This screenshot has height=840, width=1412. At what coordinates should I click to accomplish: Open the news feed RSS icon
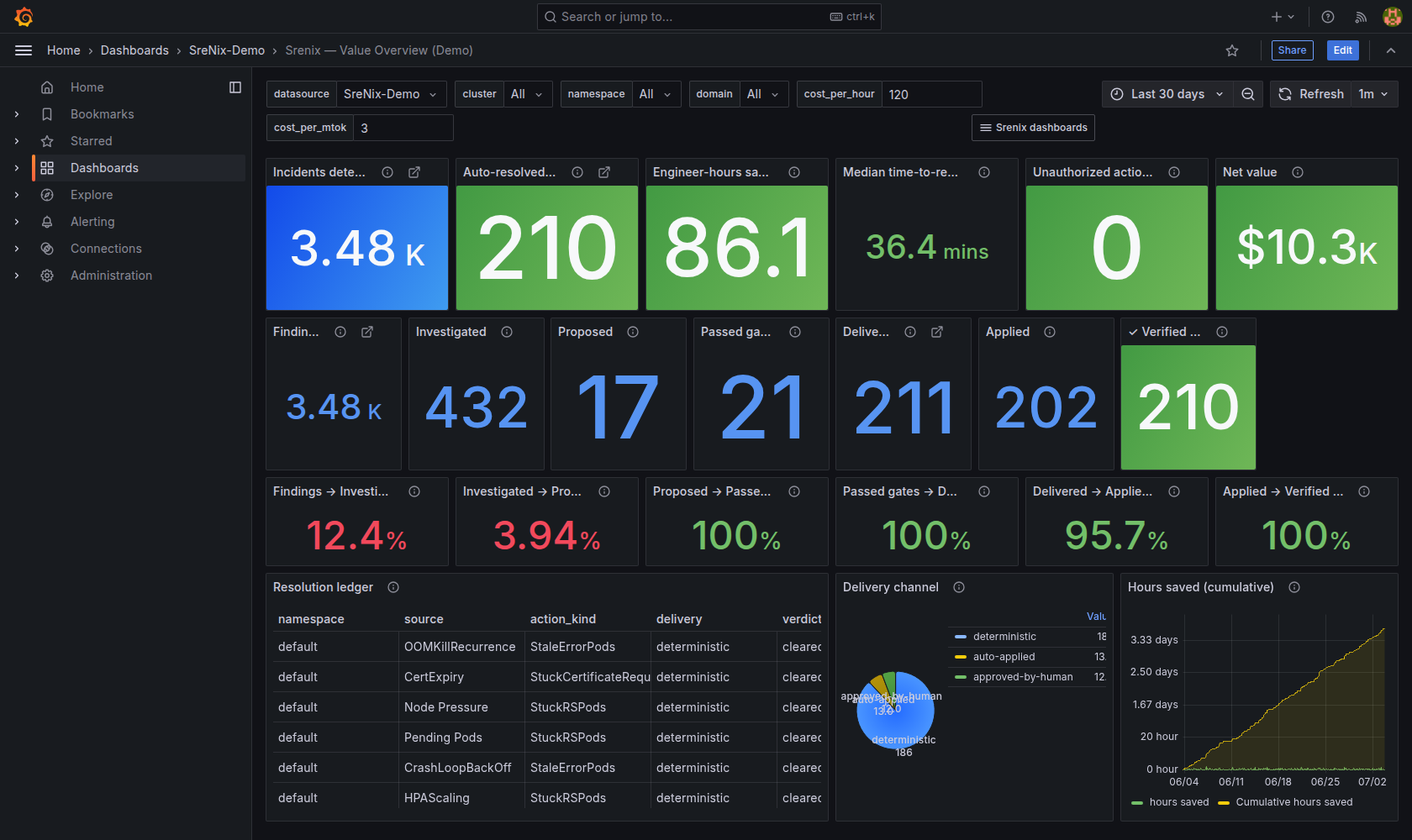1361,17
